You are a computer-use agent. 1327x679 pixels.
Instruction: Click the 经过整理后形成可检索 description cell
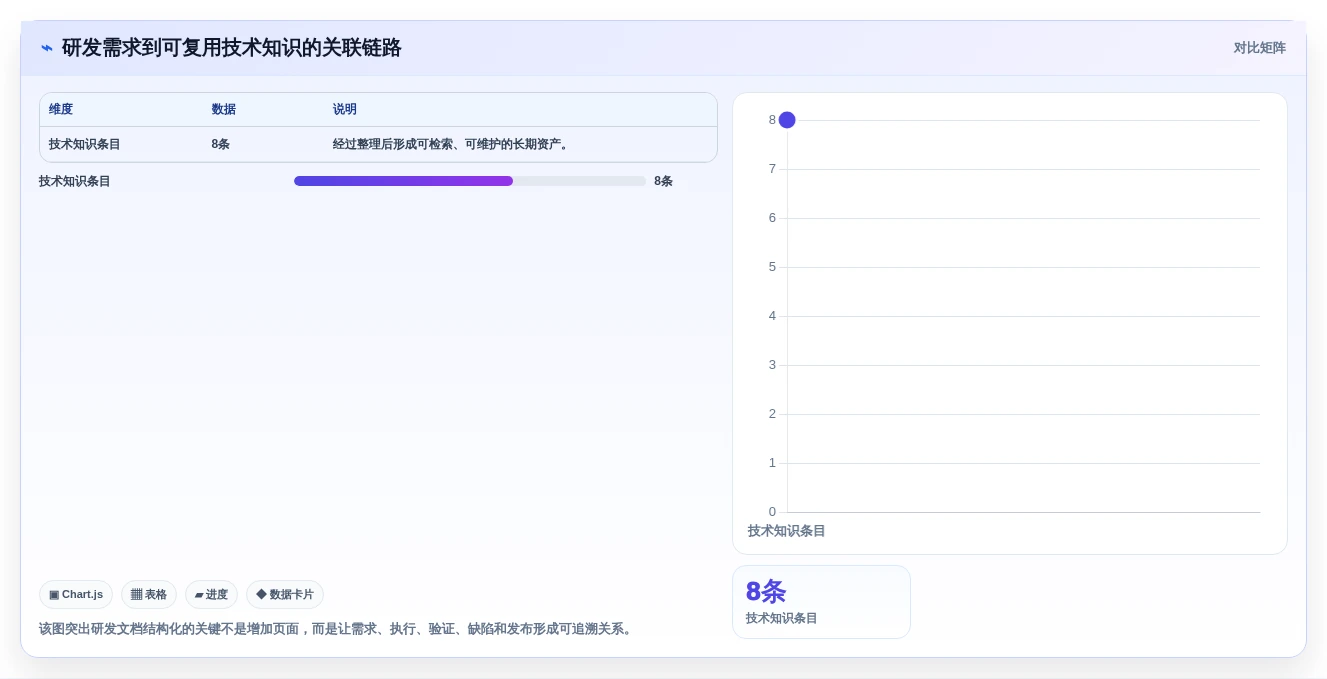(452, 144)
